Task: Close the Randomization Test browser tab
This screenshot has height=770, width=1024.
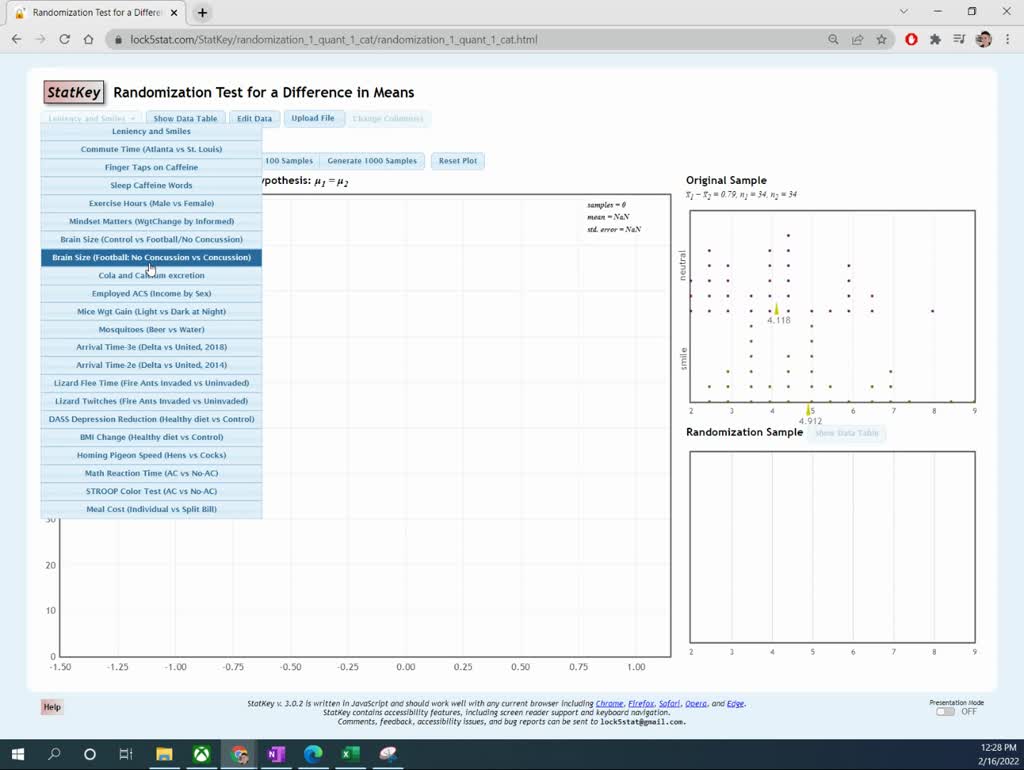Action: (x=174, y=12)
